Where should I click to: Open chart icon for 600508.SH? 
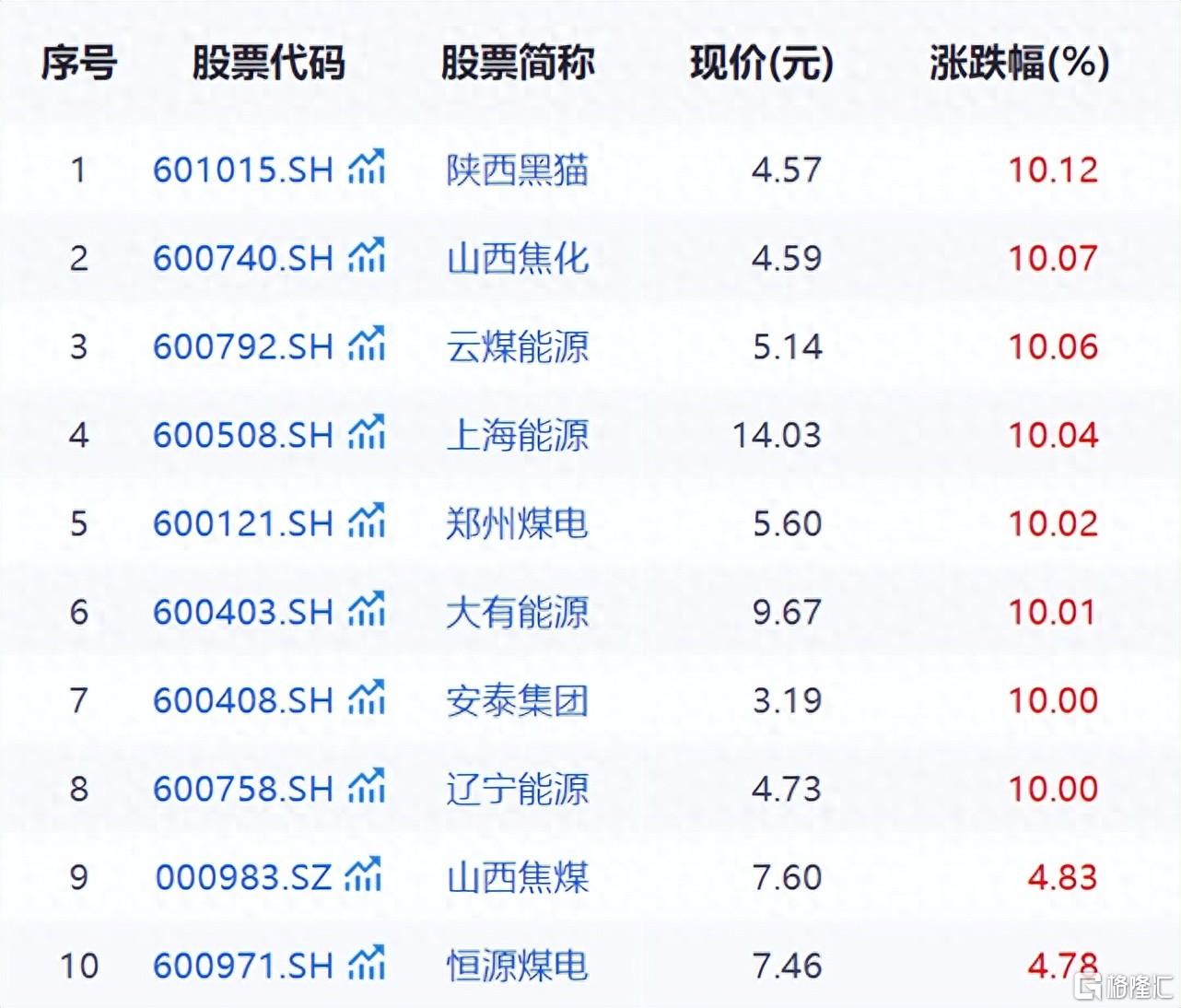pyautogui.click(x=366, y=433)
